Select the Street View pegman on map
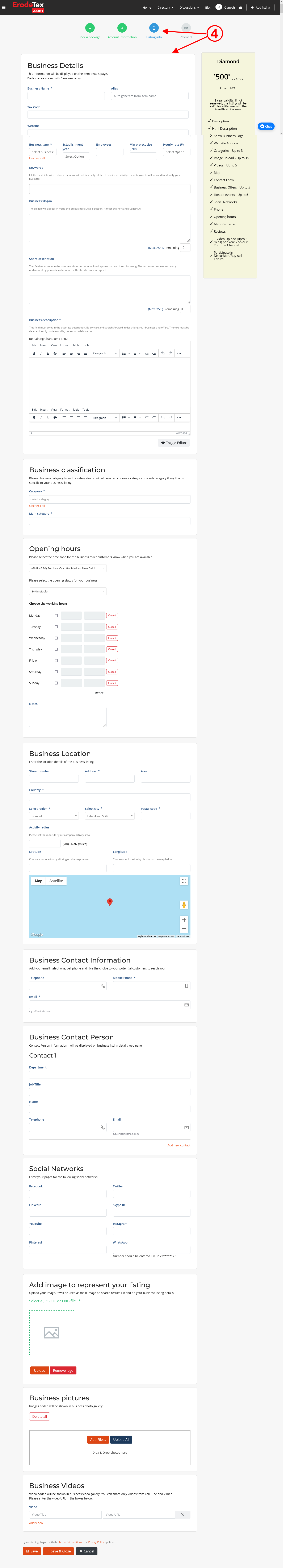 pos(184,905)
